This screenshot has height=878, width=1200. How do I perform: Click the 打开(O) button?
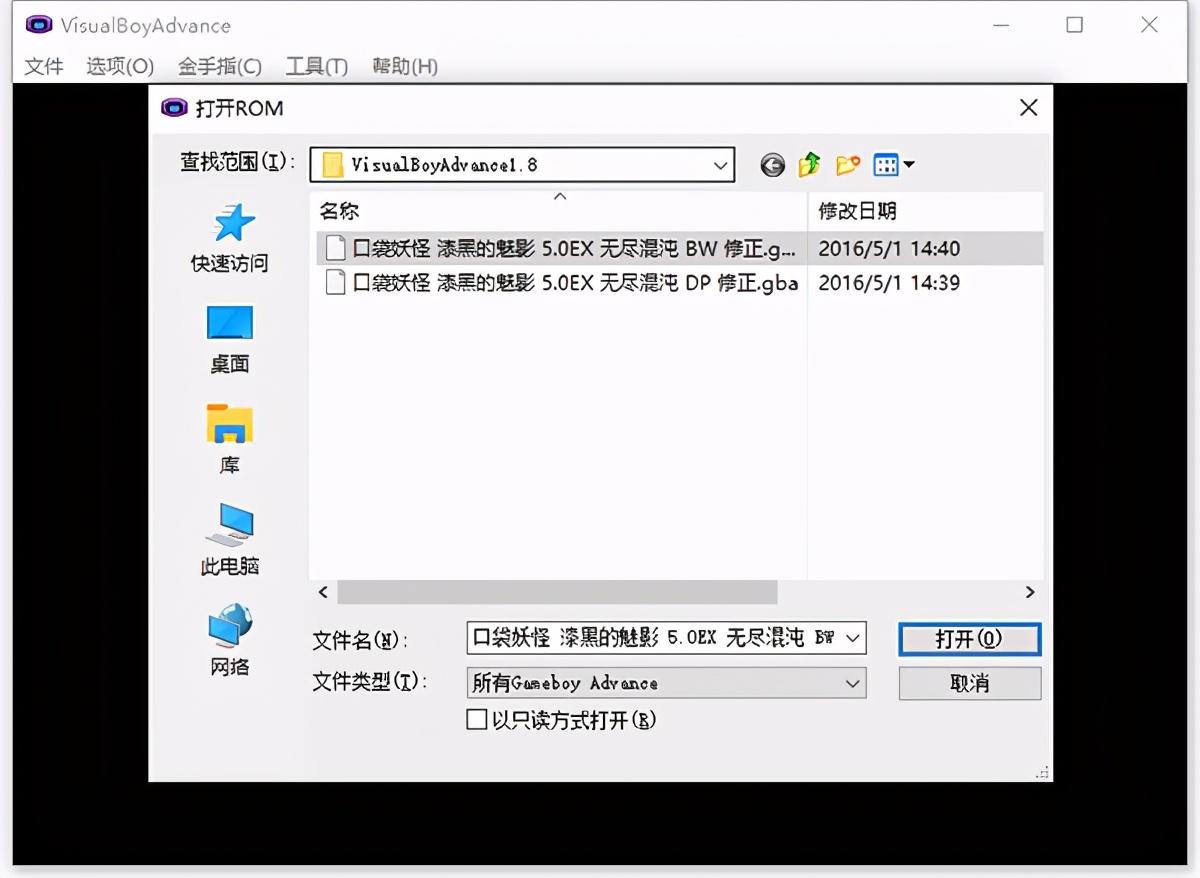(969, 639)
